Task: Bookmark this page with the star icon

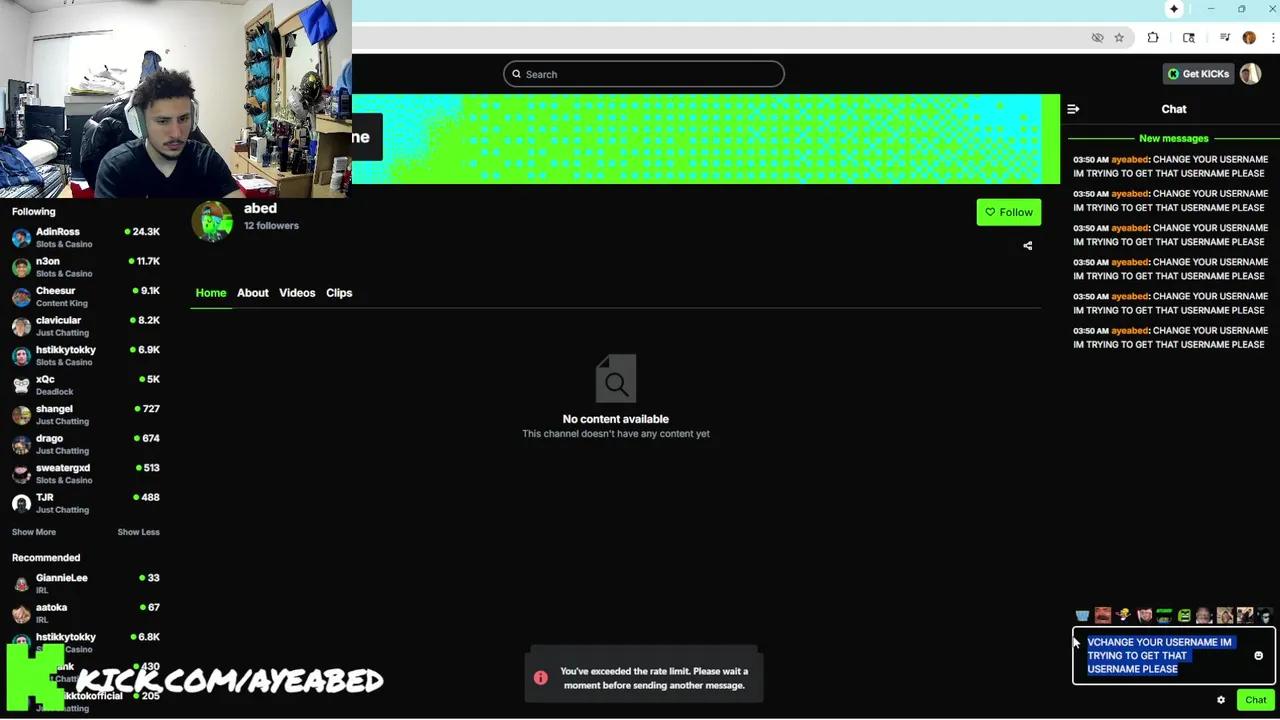Action: (x=1119, y=38)
